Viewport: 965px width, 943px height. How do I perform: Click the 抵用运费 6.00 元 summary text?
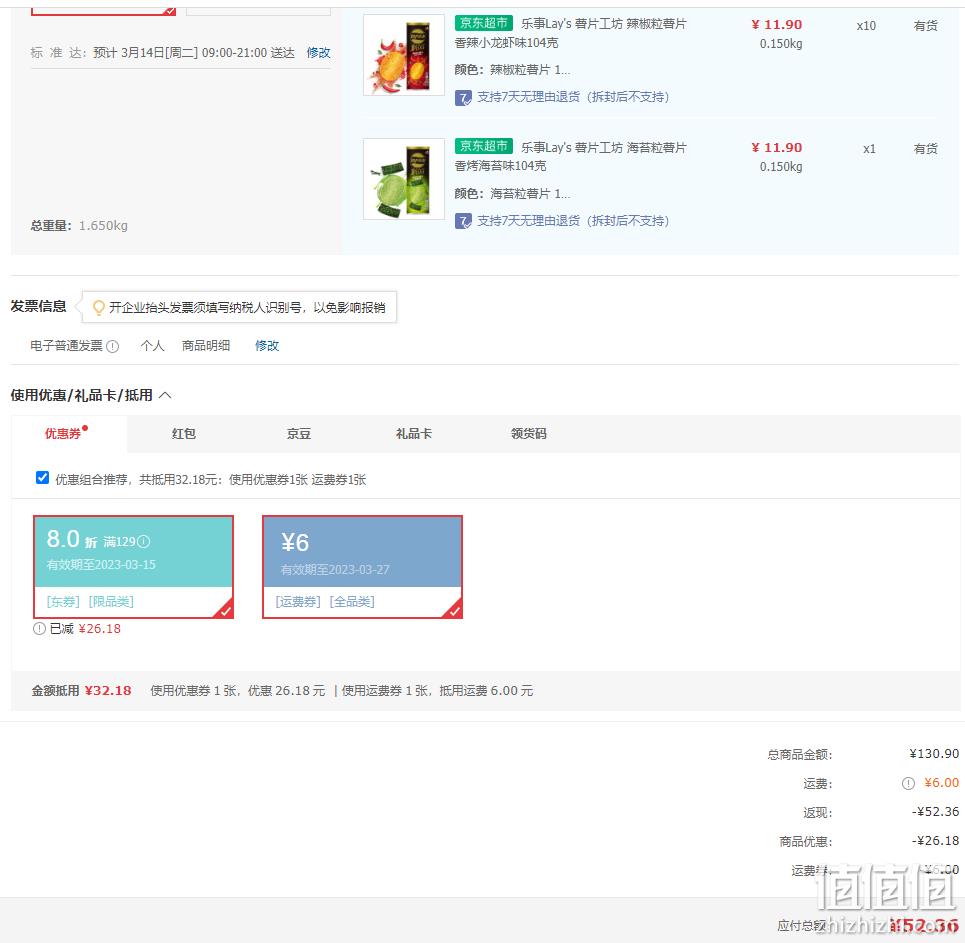(x=486, y=691)
